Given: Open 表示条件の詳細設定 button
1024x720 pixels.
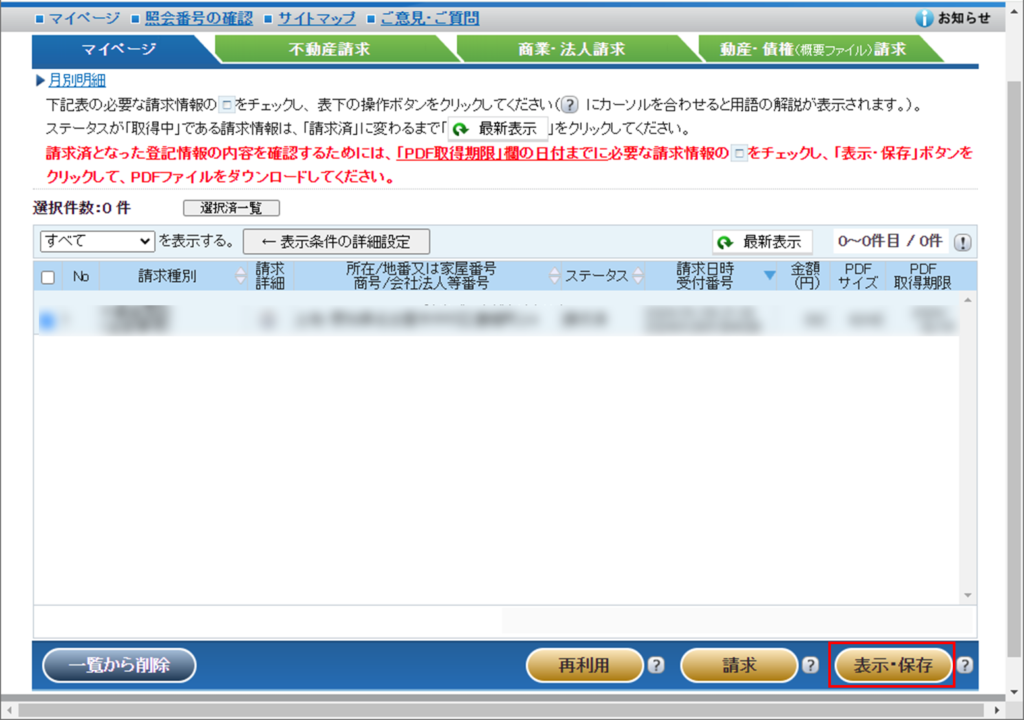Looking at the screenshot, I should (336, 241).
